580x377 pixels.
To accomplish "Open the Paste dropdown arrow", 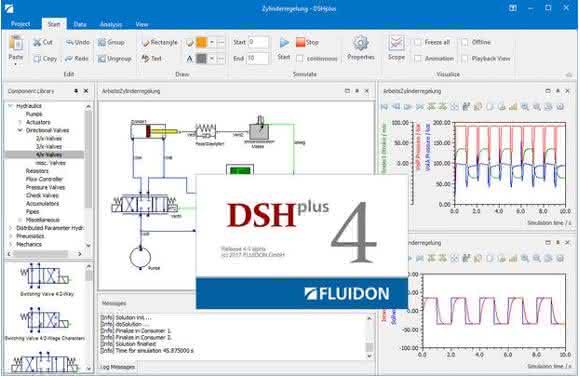I will click(16, 64).
